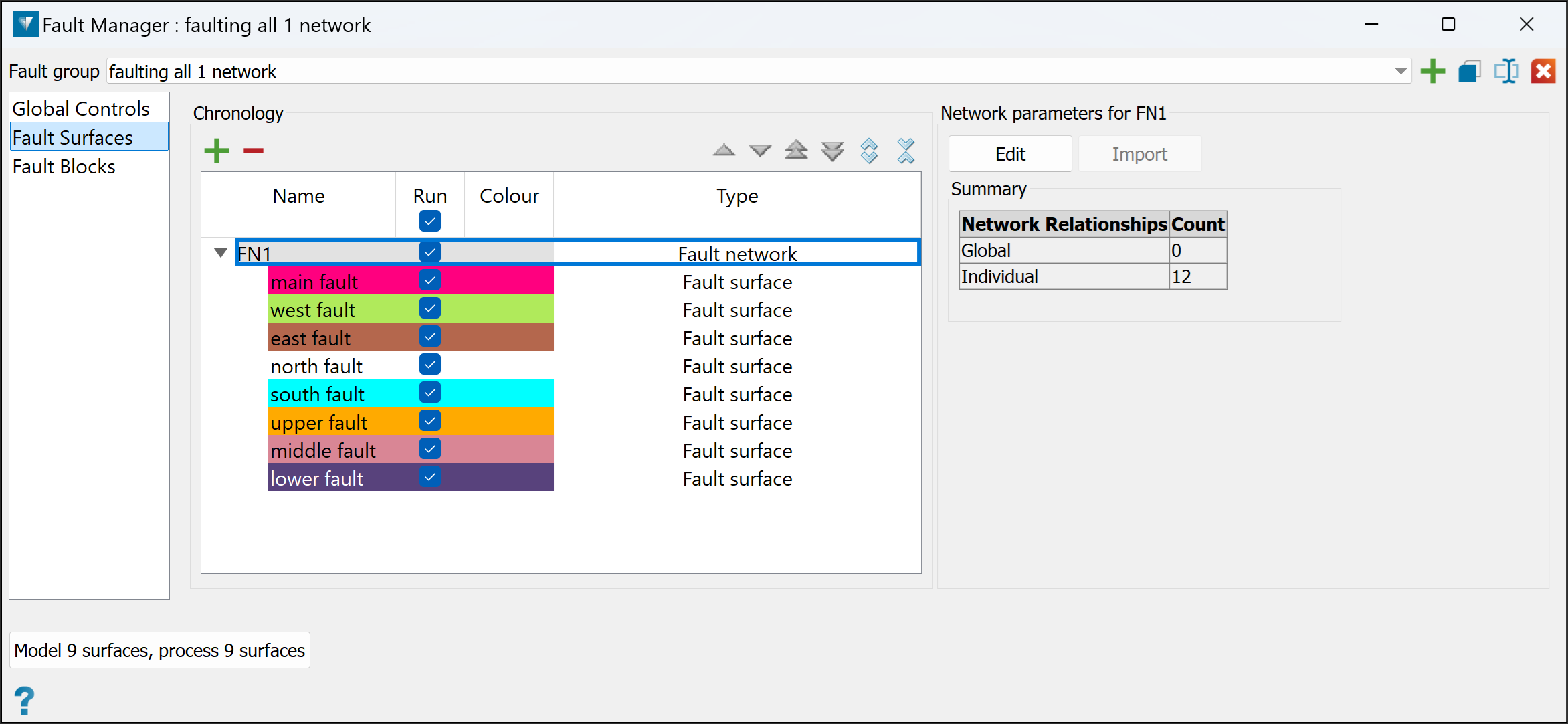Screen dimensions: 1568x724
Task: Click the green plus icon to add a fault group
Action: (1432, 71)
